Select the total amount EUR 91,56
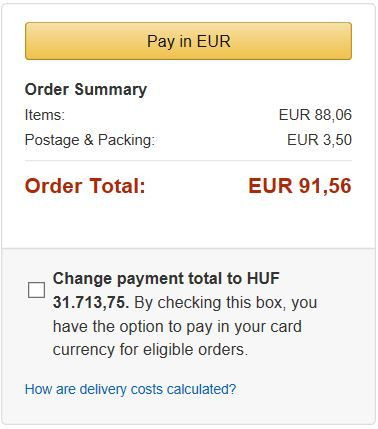Screen dimensions: 378x429 click(x=300, y=186)
